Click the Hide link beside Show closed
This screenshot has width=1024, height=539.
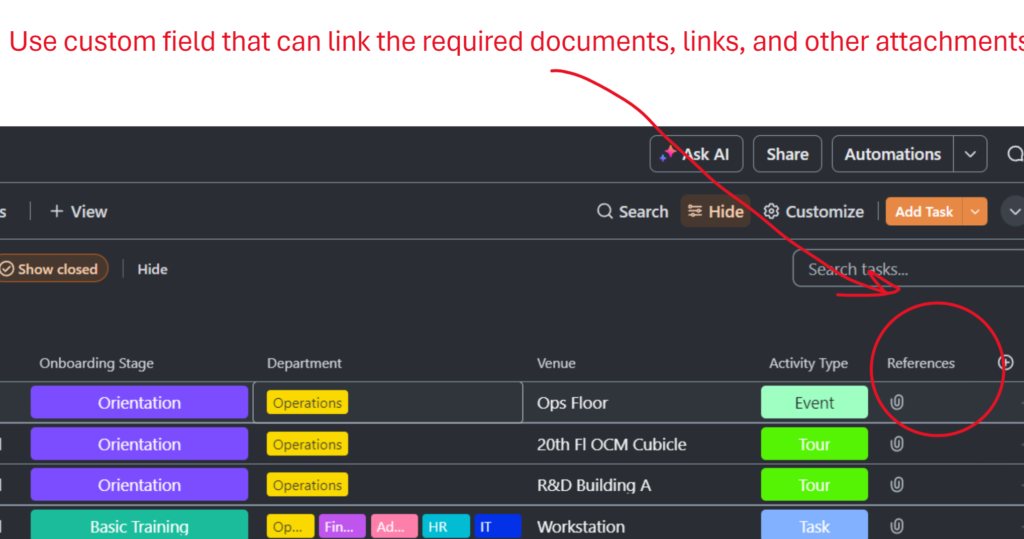click(x=152, y=269)
